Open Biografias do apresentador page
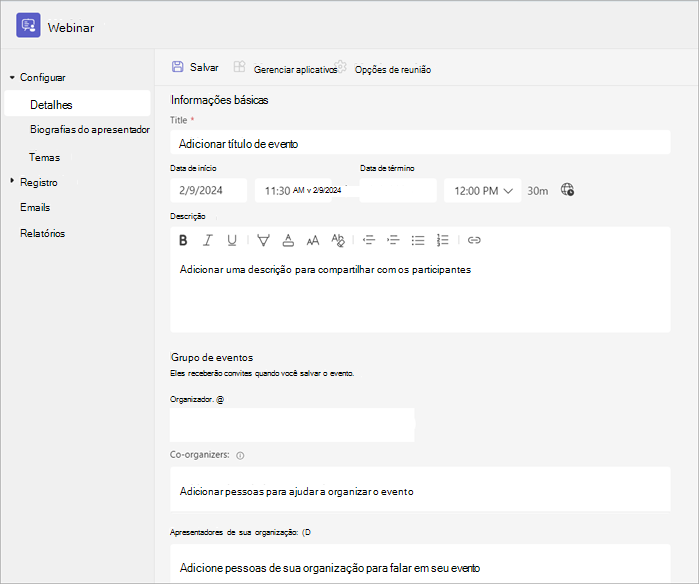 90,129
